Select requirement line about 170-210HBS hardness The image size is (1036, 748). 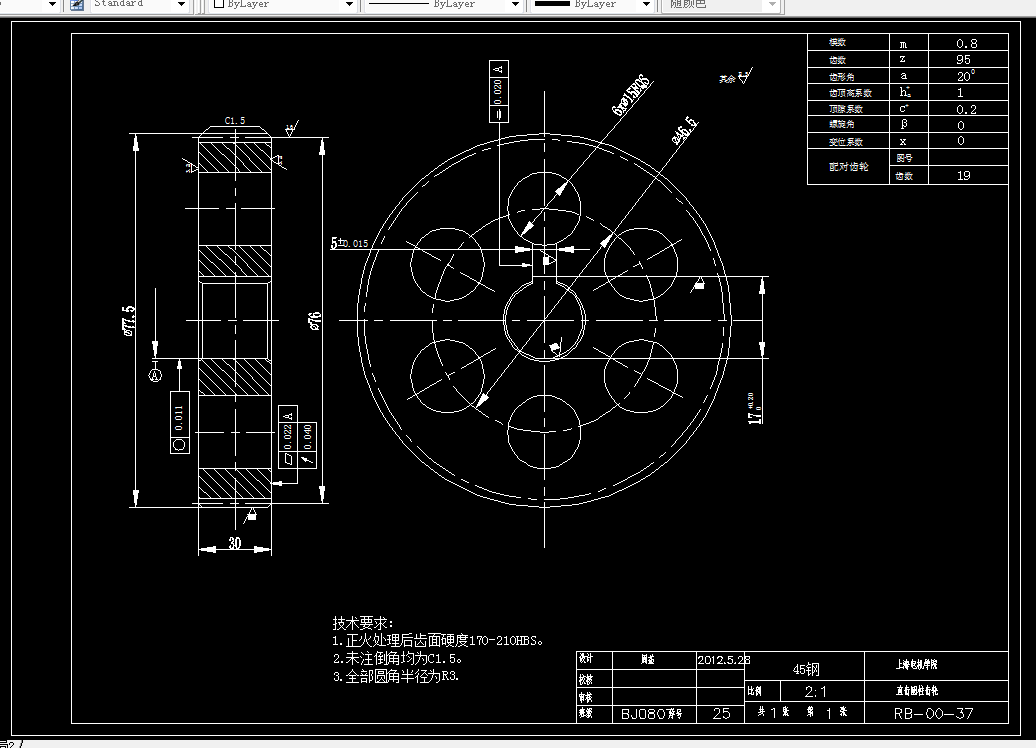click(x=437, y=640)
